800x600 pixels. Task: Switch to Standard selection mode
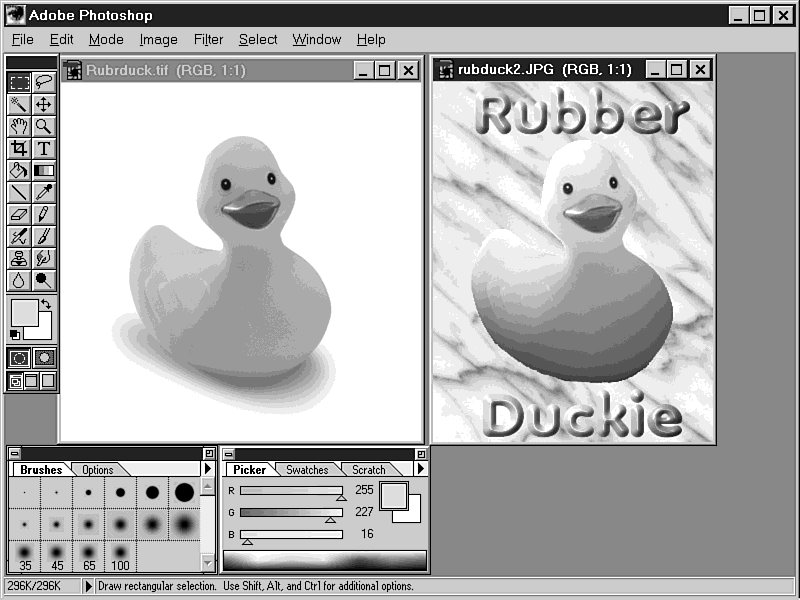(x=19, y=357)
